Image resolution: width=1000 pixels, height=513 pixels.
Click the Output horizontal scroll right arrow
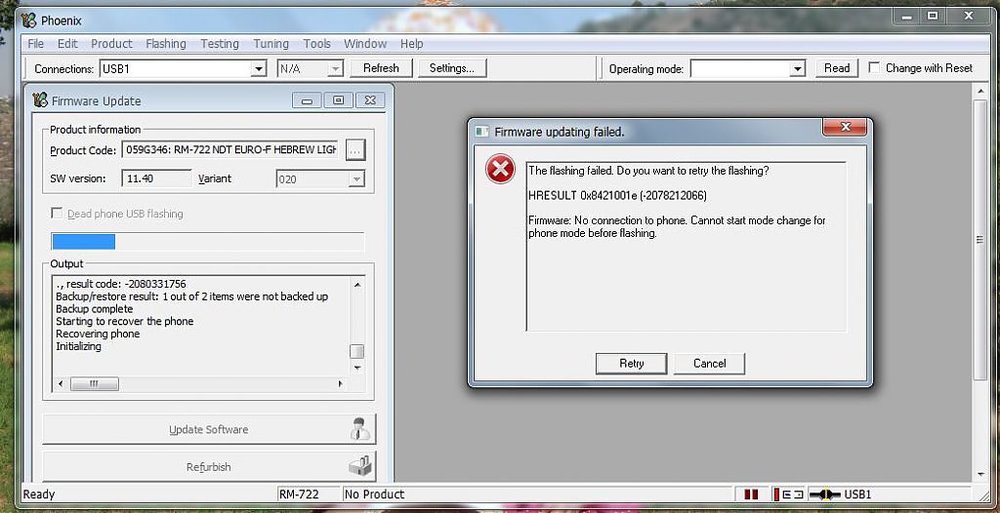click(x=340, y=383)
